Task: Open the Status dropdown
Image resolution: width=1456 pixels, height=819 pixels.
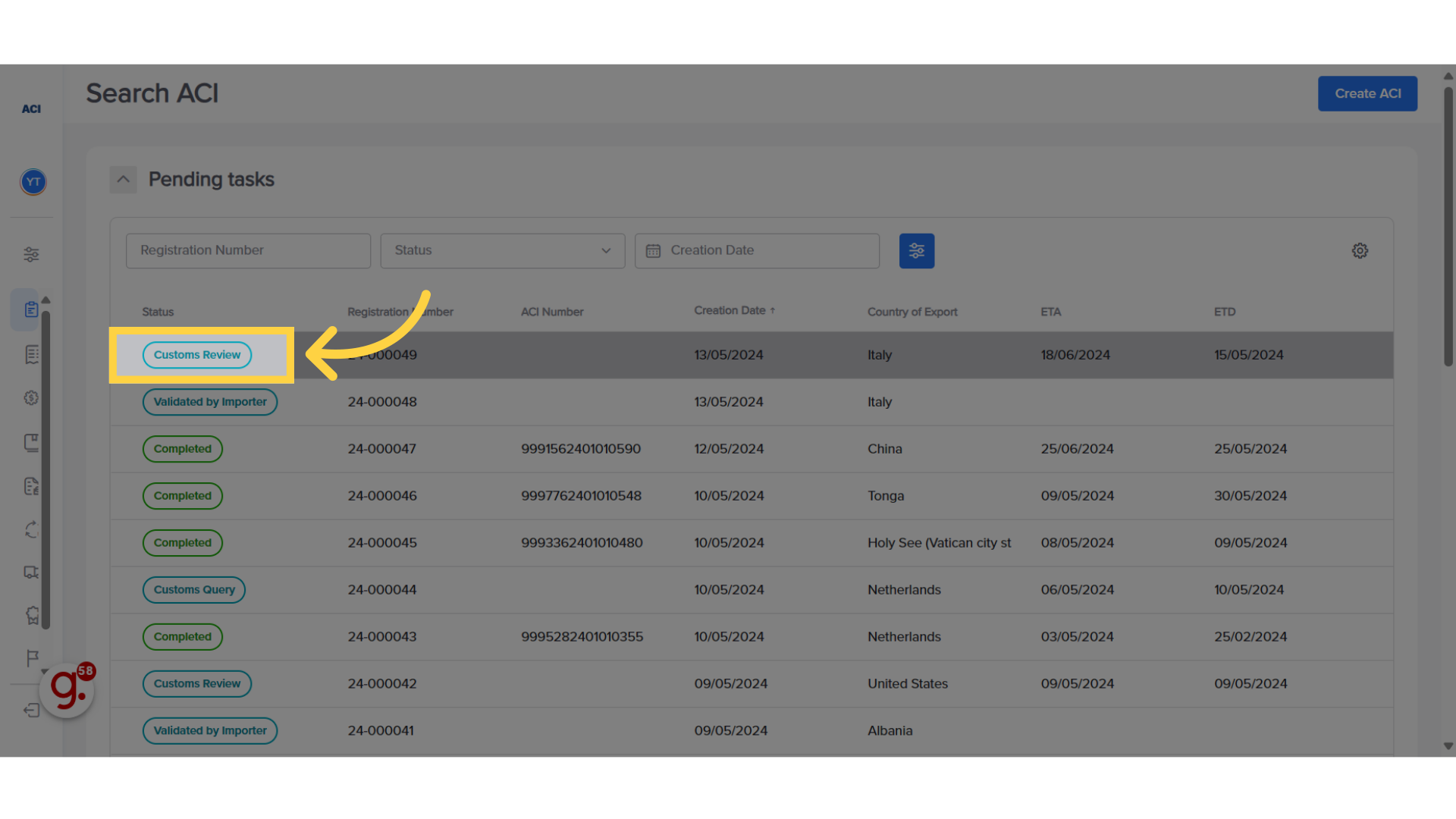Action: tap(502, 250)
